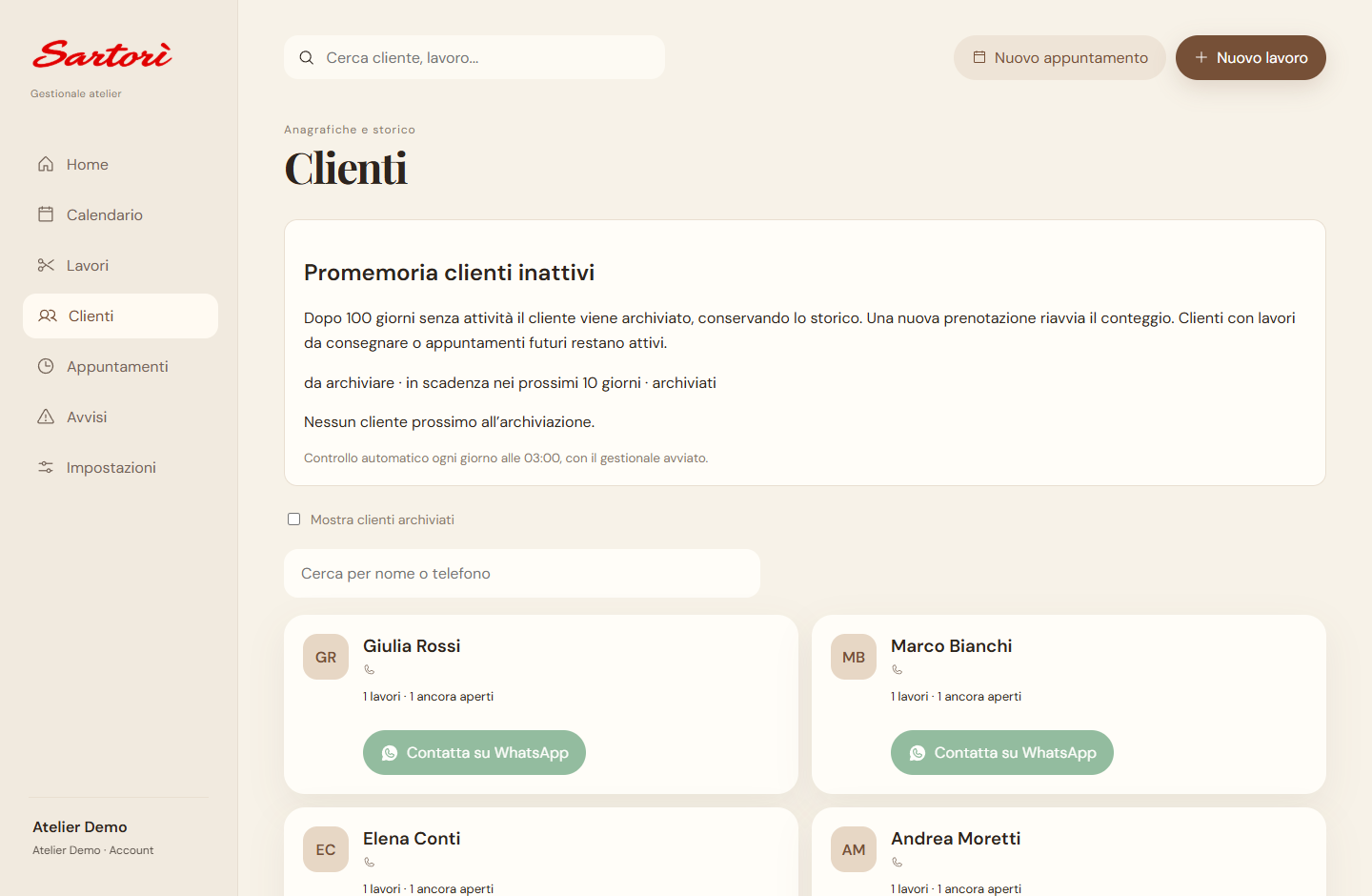1372x896 pixels.
Task: Open Andrea Moretti client name
Action: click(x=956, y=839)
